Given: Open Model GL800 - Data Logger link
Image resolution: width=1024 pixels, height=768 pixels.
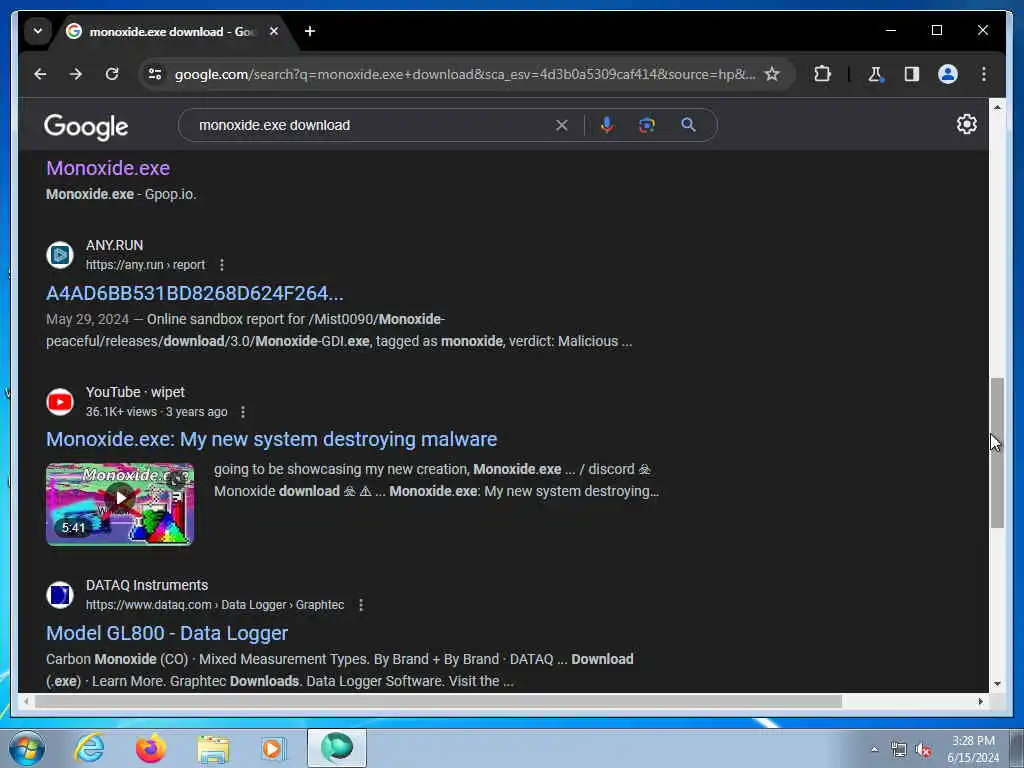Looking at the screenshot, I should 167,633.
